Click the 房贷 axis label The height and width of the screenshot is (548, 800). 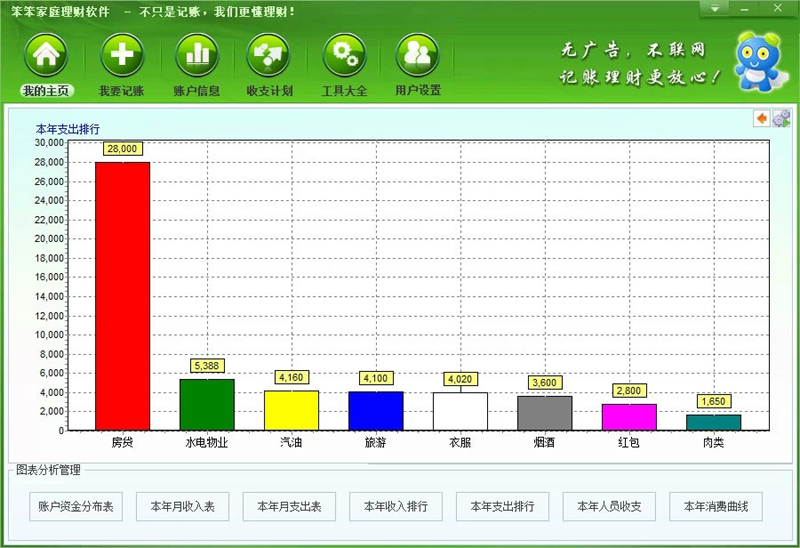click(122, 442)
